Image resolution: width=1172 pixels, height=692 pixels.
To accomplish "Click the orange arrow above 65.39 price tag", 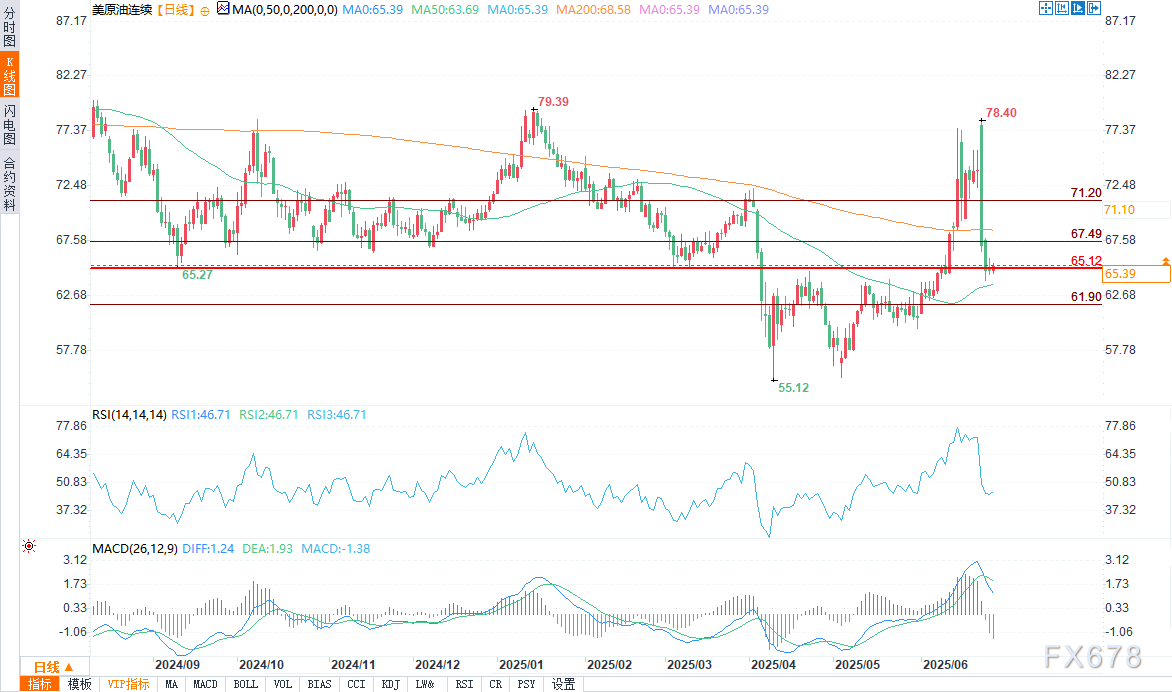I will [1165, 261].
